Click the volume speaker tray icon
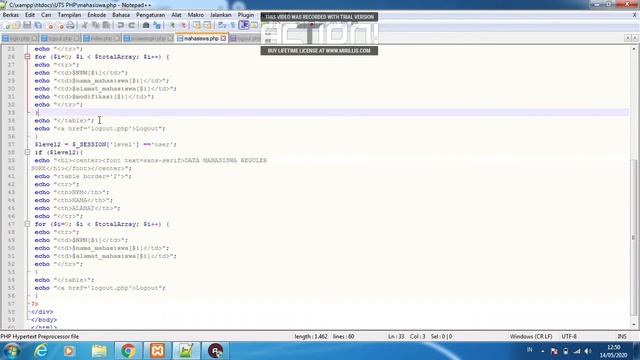The width and height of the screenshot is (640, 360). point(588,351)
